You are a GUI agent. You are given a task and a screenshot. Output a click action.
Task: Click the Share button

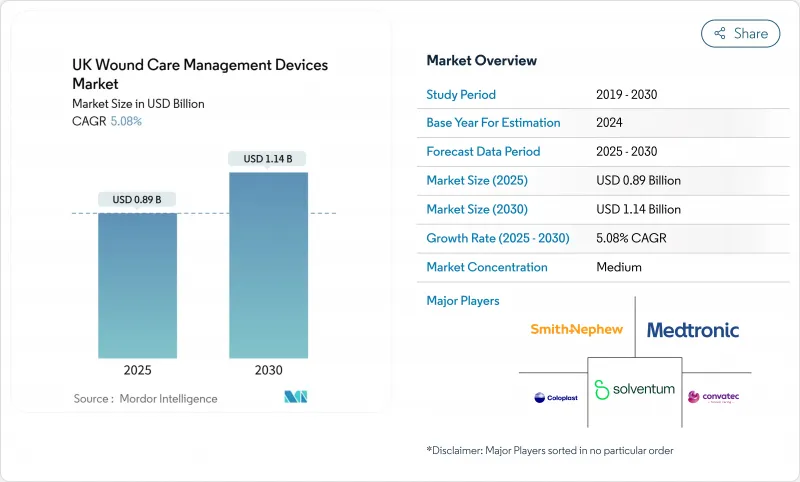click(x=741, y=33)
